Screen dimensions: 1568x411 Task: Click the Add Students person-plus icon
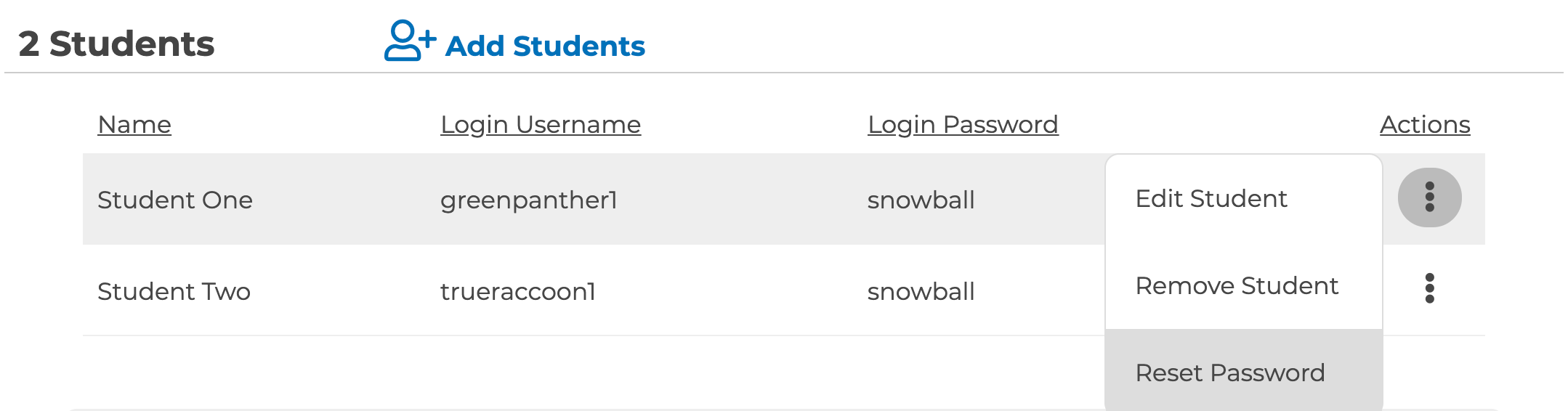pos(409,41)
